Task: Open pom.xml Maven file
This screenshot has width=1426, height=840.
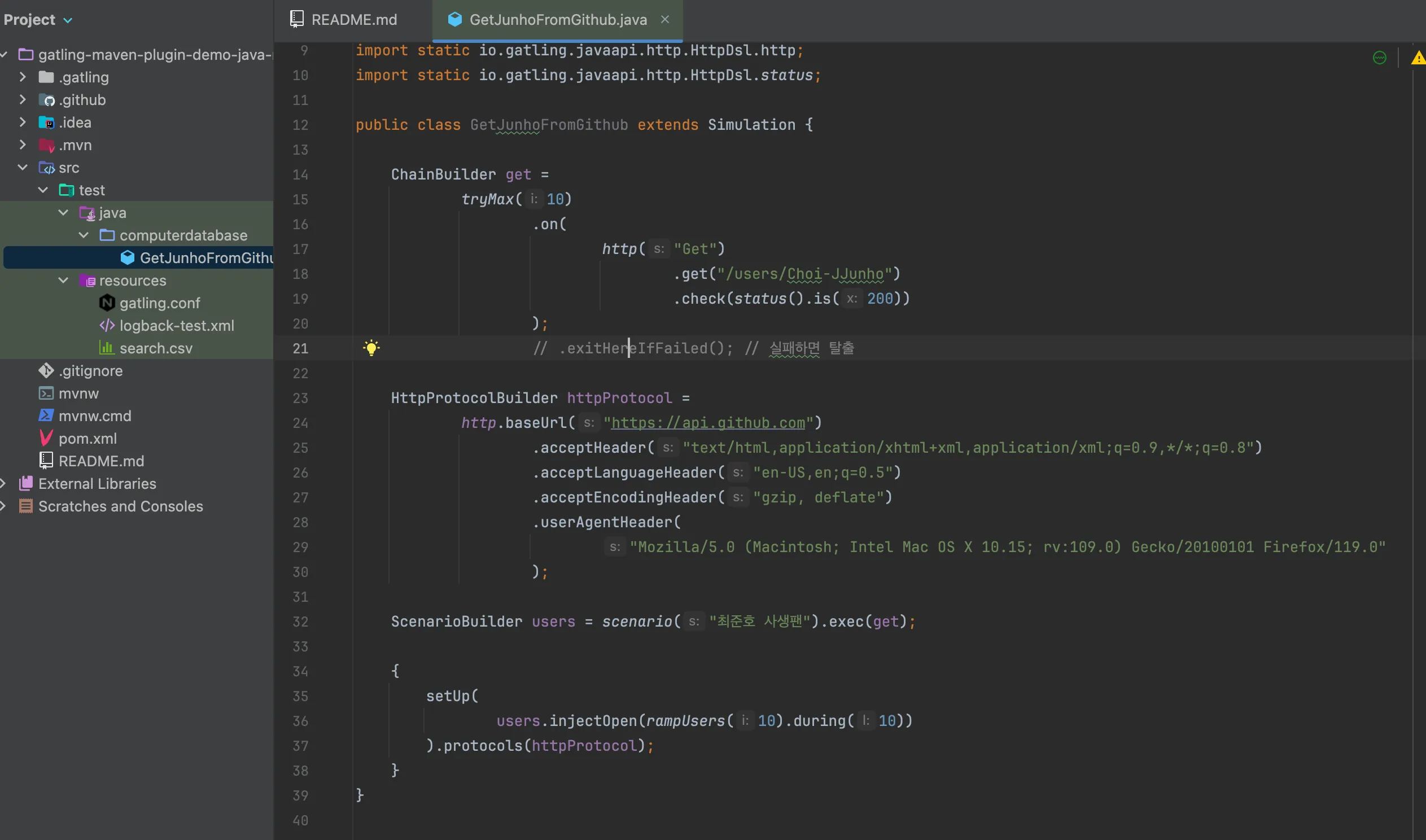Action: click(87, 438)
